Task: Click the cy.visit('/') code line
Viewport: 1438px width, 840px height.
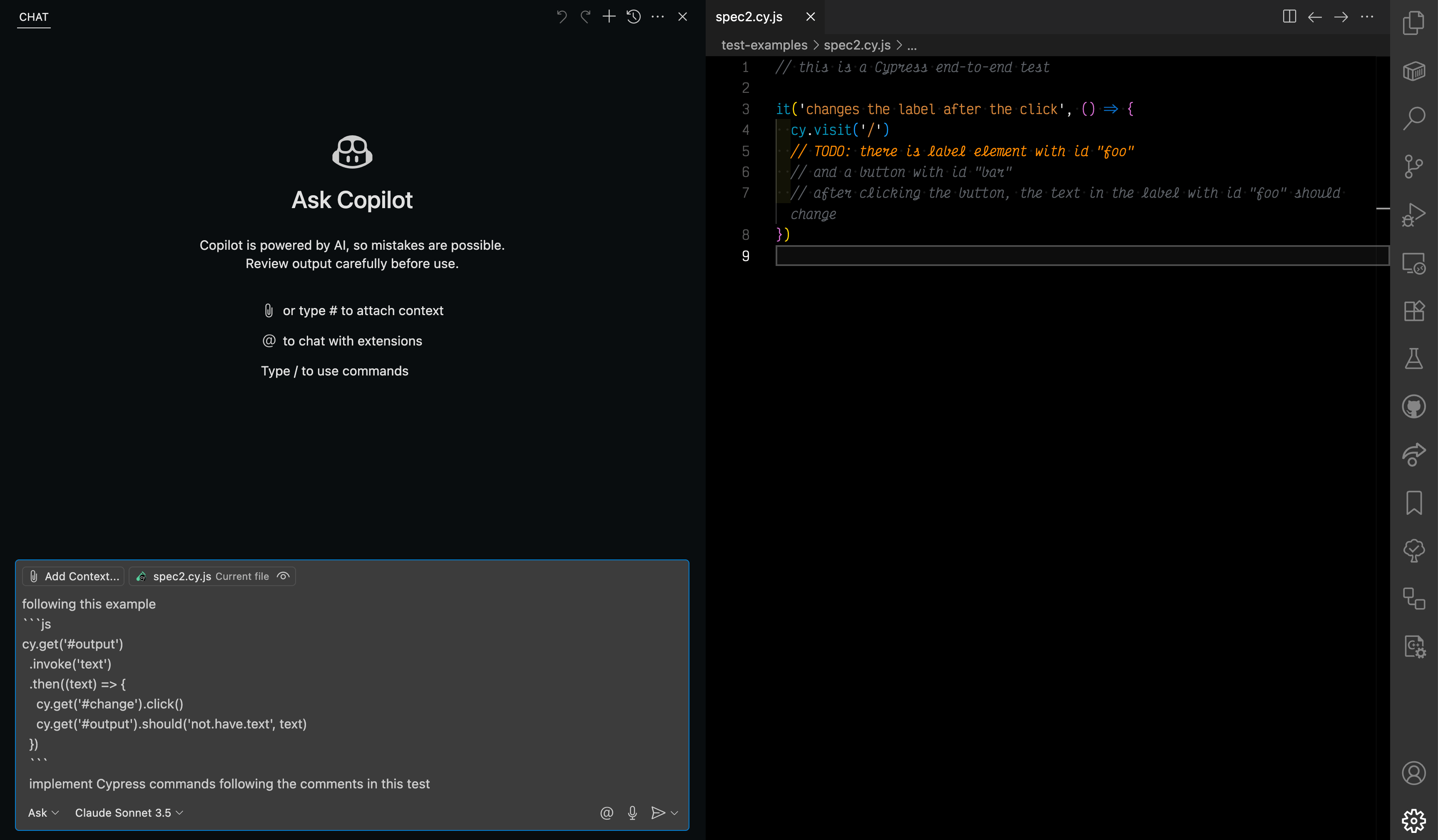Action: 839,130
